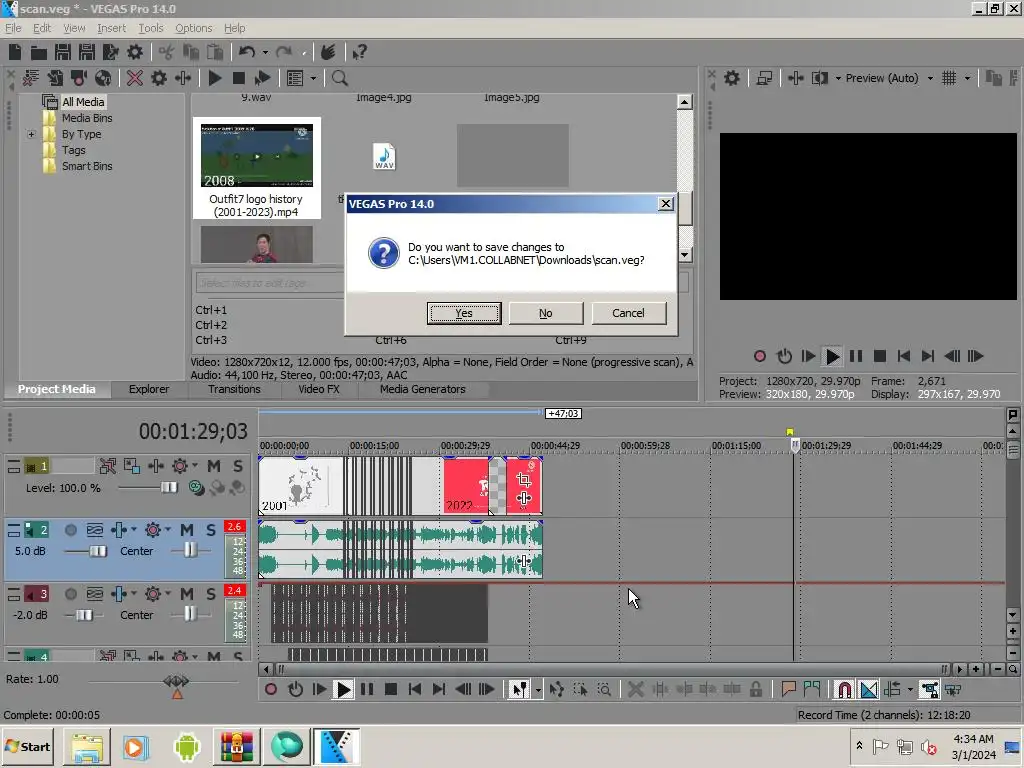The height and width of the screenshot is (768, 1024).
Task: Click the preview Overlays grid icon
Action: click(x=950, y=78)
